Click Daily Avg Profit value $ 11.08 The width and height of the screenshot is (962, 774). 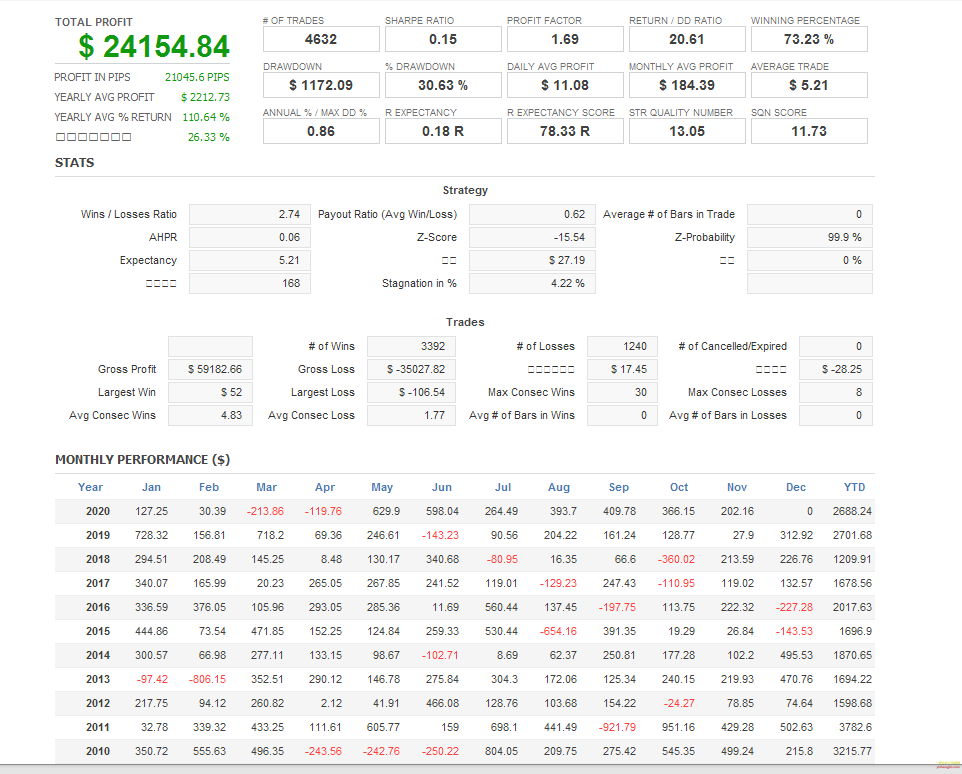click(x=565, y=85)
